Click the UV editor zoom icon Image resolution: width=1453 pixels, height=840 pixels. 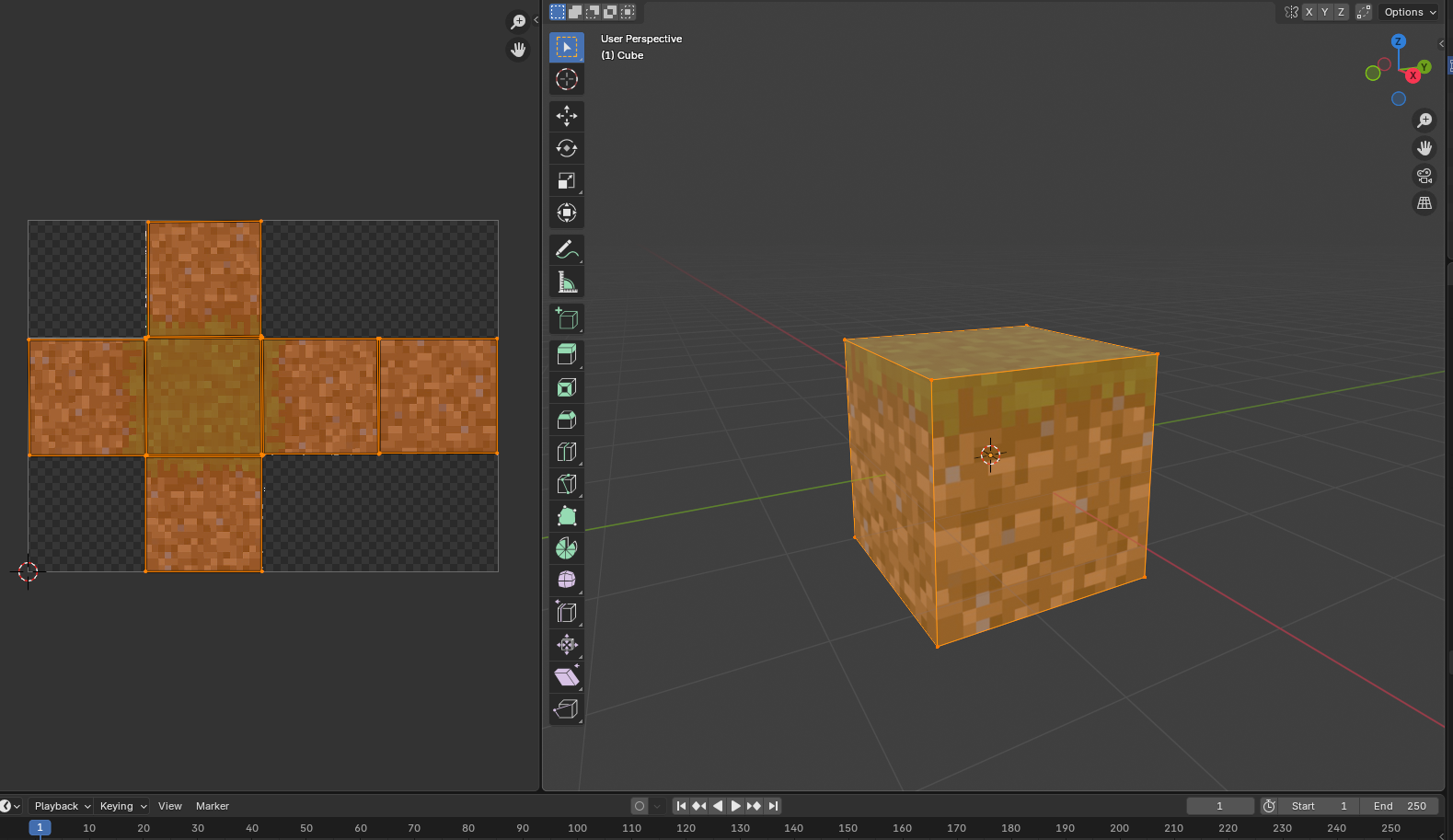(518, 21)
